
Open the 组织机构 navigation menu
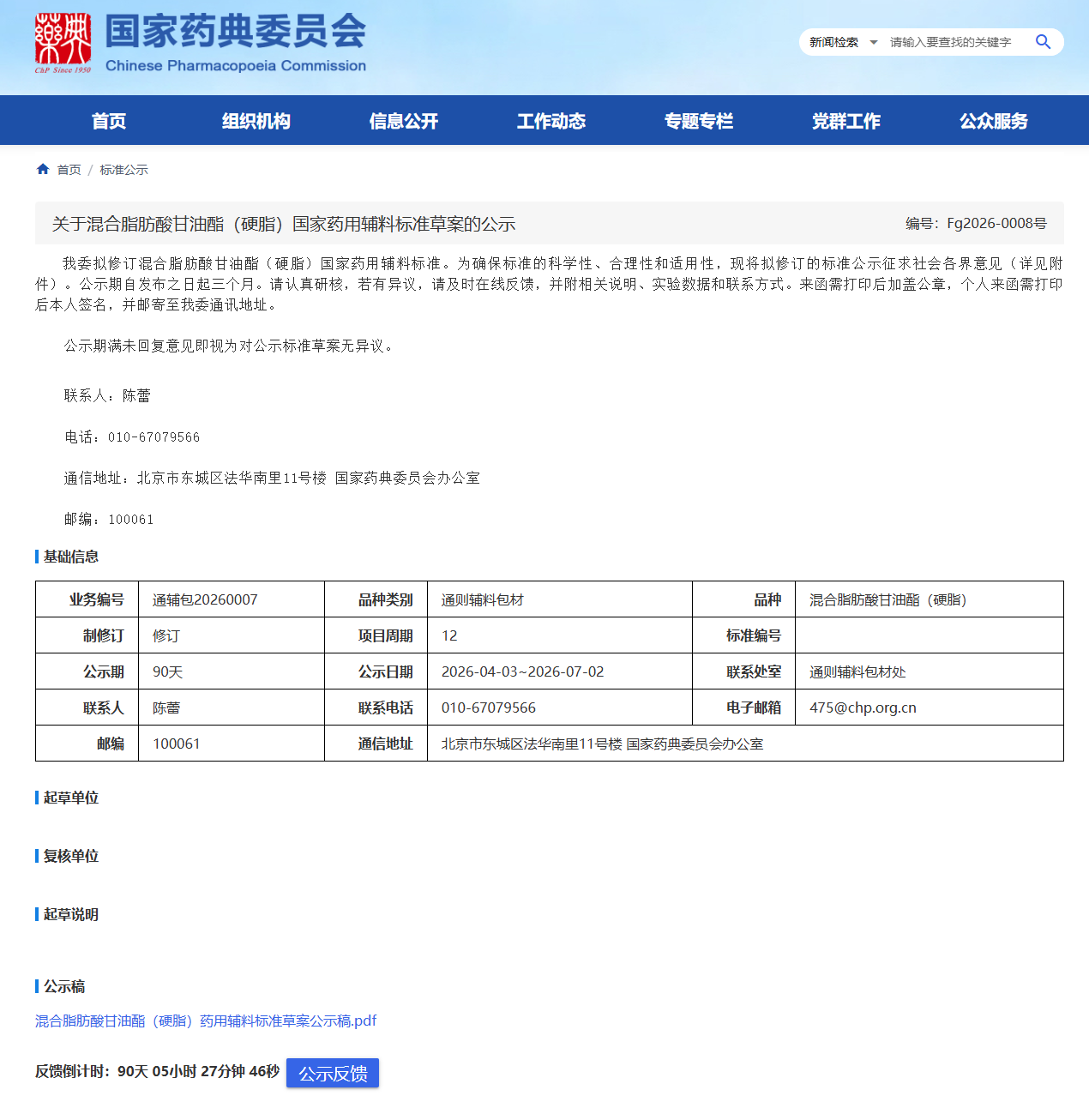click(x=256, y=121)
